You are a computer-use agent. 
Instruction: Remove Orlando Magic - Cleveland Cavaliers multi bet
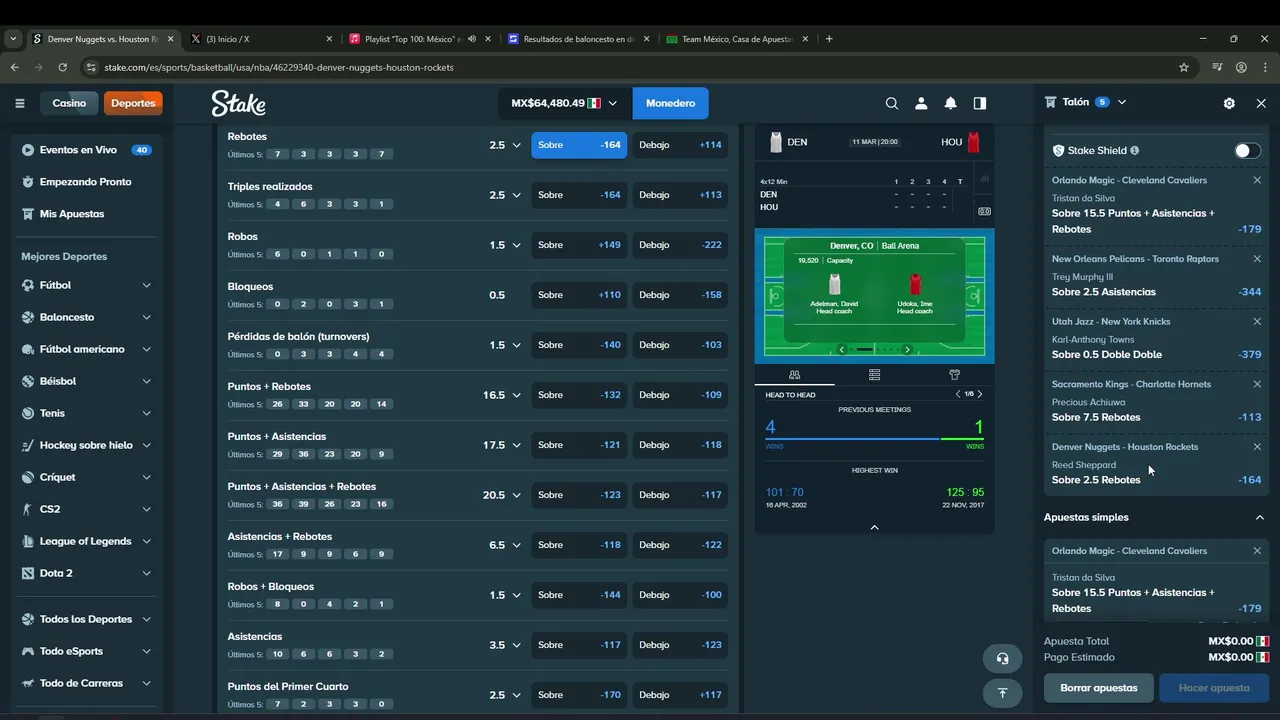pos(1257,181)
